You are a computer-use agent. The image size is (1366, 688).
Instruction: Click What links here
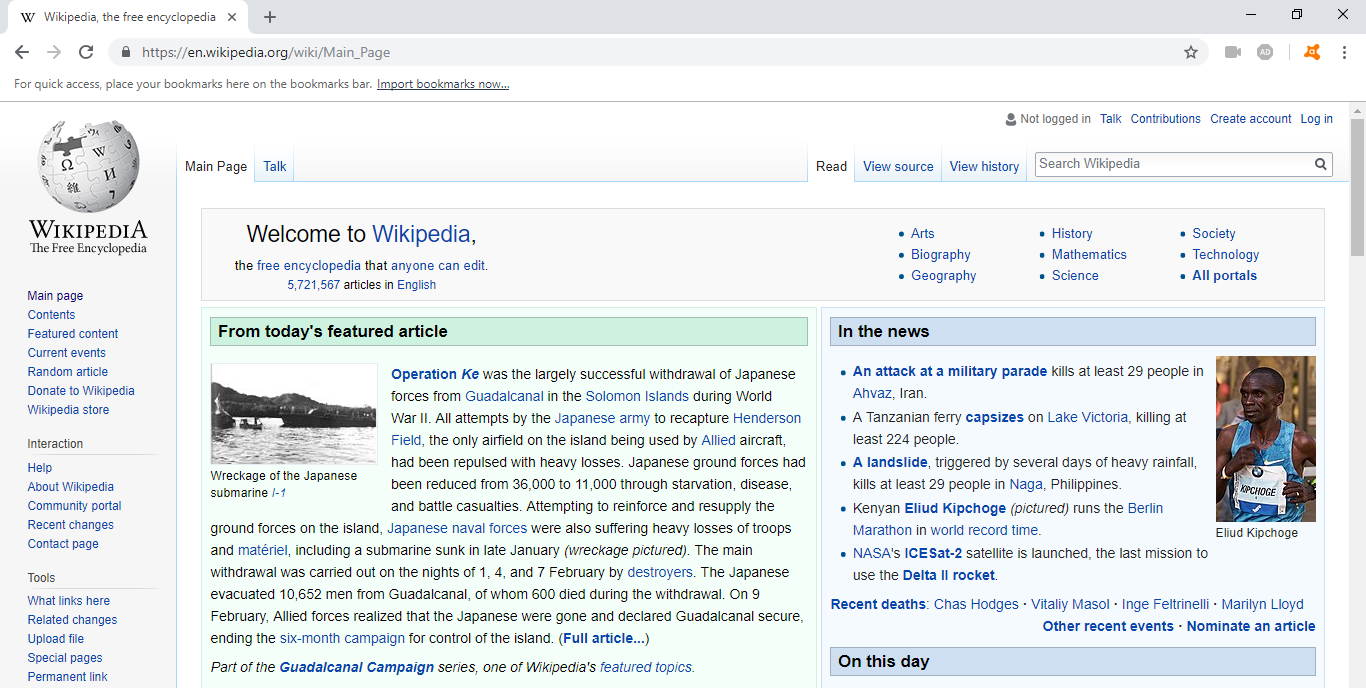click(x=69, y=601)
